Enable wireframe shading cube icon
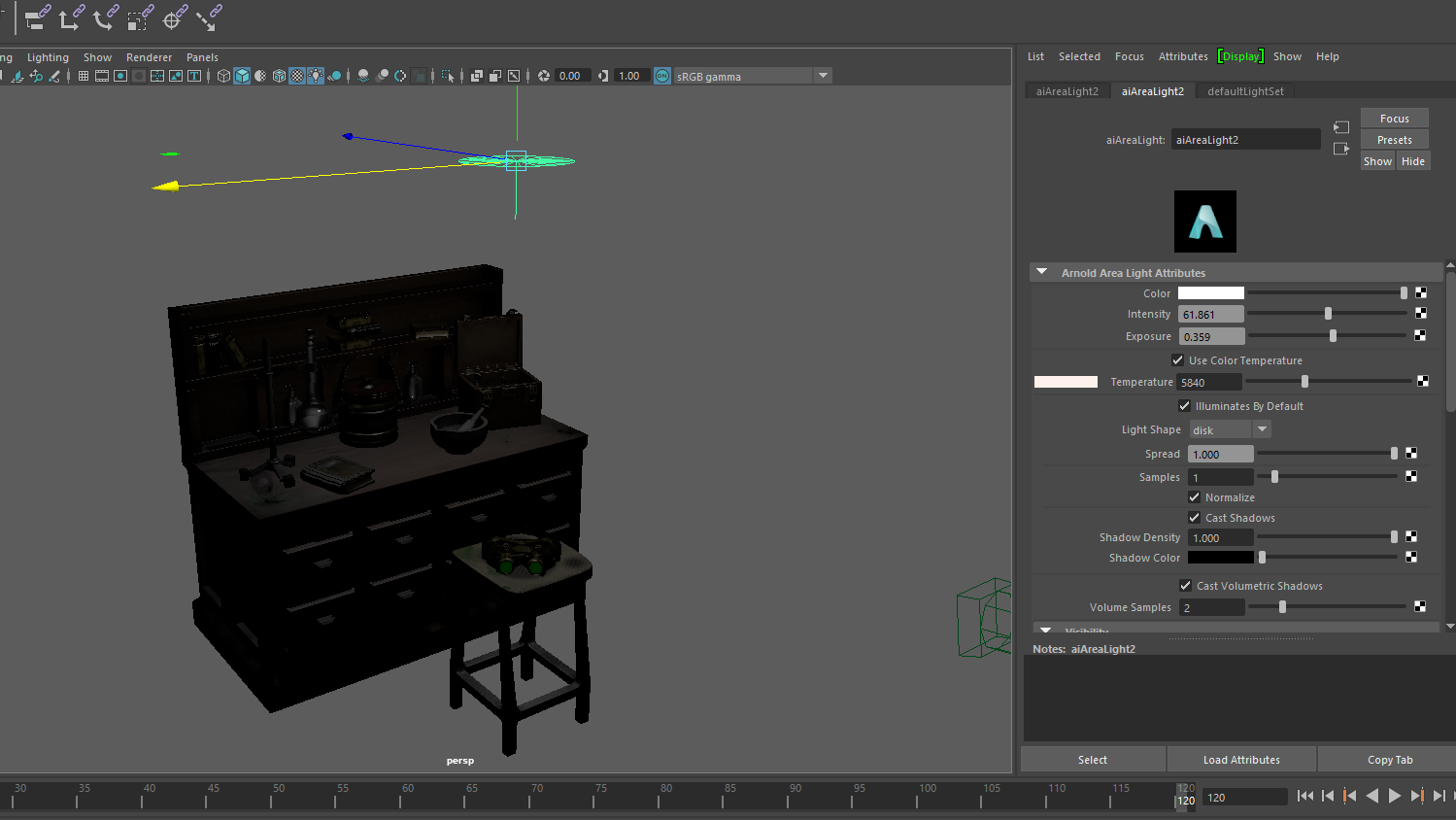 pos(223,76)
